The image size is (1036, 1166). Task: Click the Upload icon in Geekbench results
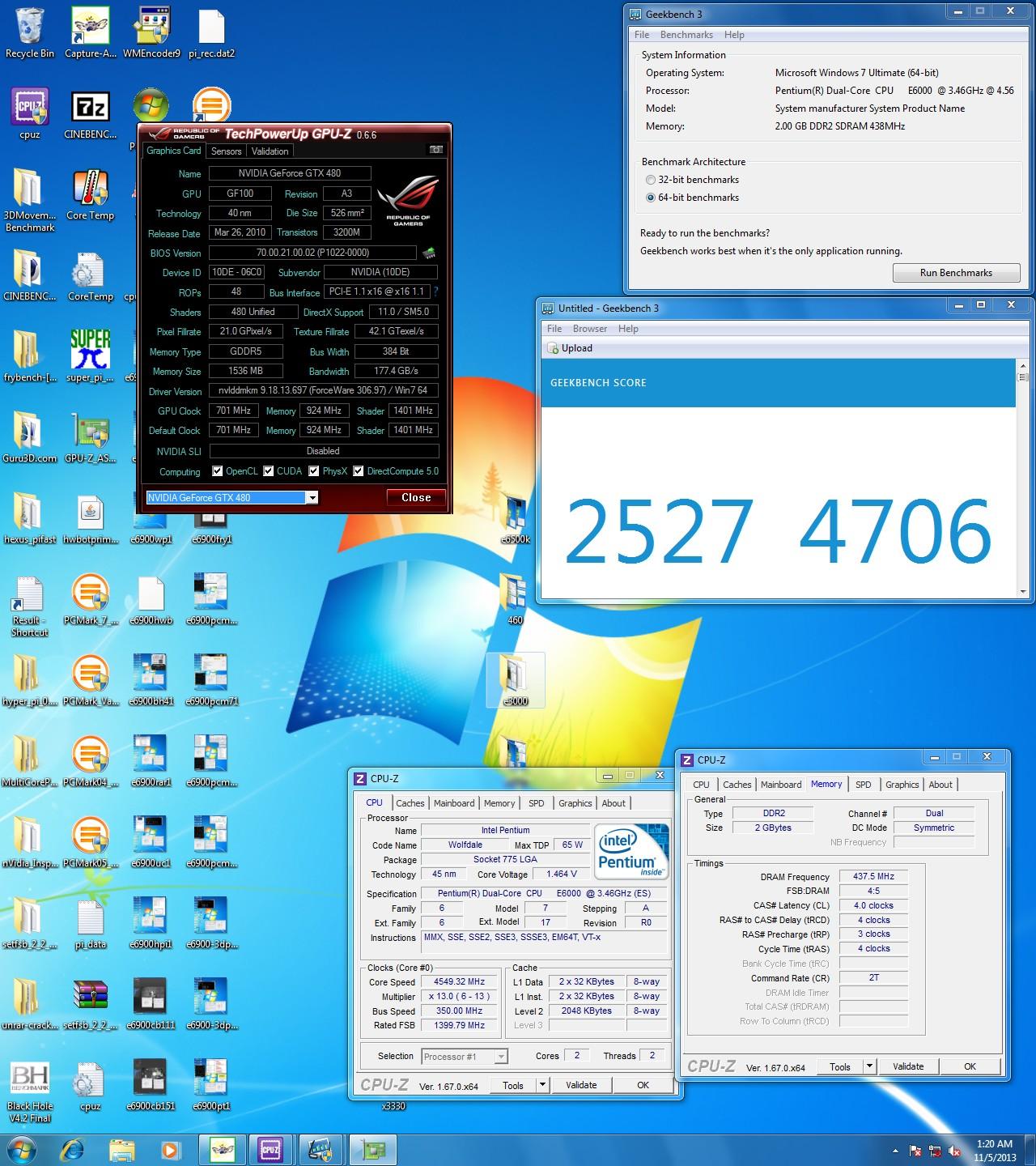click(x=554, y=348)
